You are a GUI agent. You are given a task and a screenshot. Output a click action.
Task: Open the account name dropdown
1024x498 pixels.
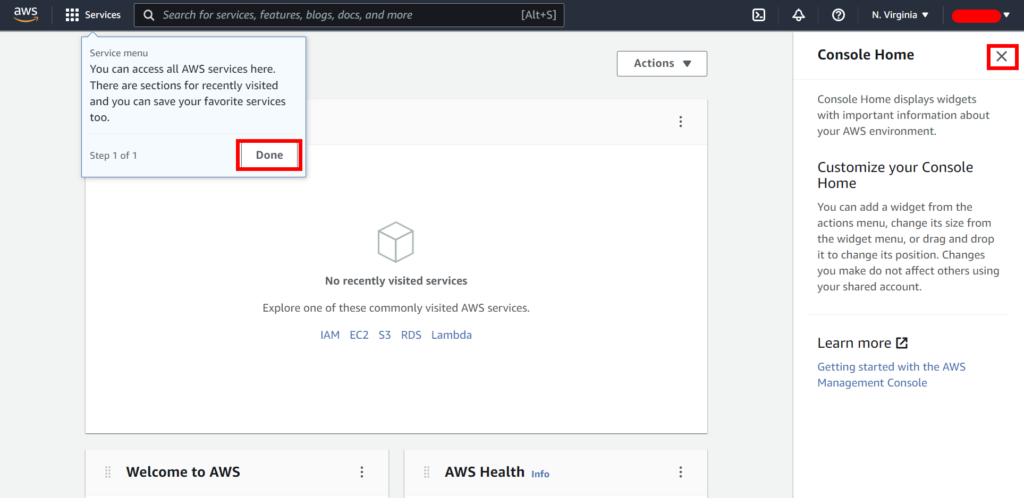[980, 16]
